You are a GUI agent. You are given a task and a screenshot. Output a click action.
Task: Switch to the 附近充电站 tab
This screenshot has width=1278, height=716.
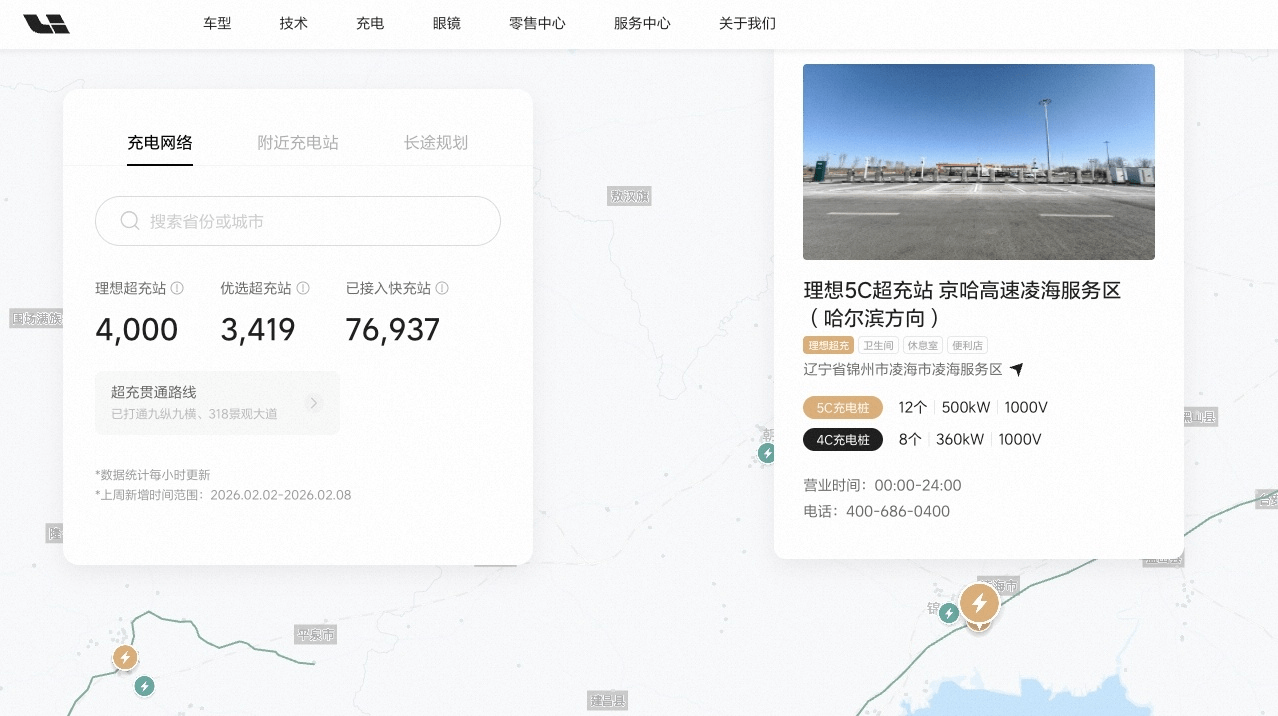coord(298,143)
